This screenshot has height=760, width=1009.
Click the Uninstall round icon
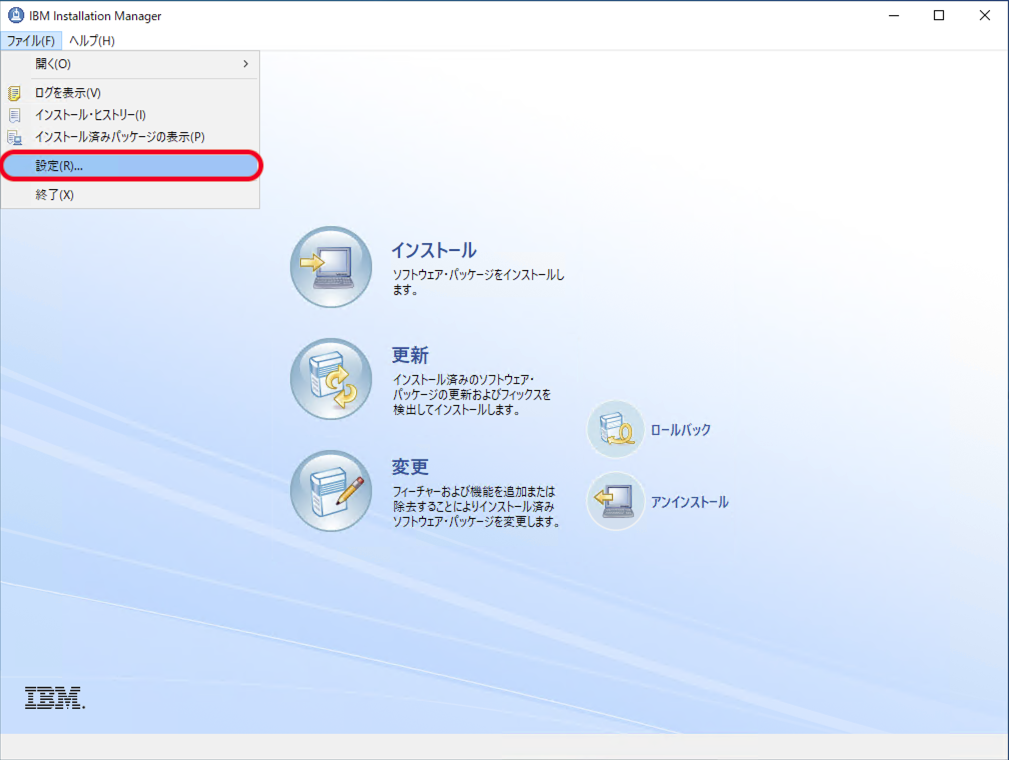[x=615, y=501]
